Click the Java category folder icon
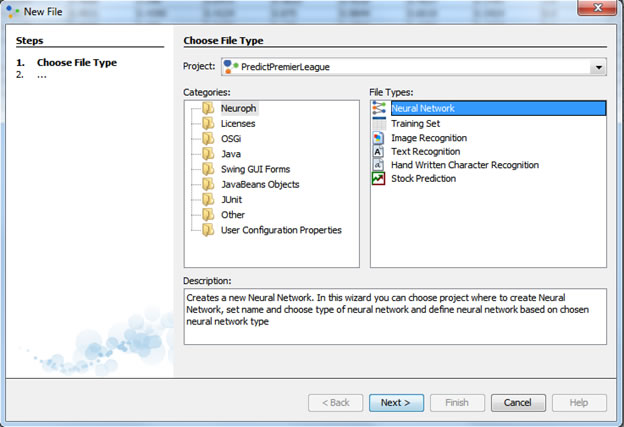The image size is (624, 427). (x=208, y=154)
